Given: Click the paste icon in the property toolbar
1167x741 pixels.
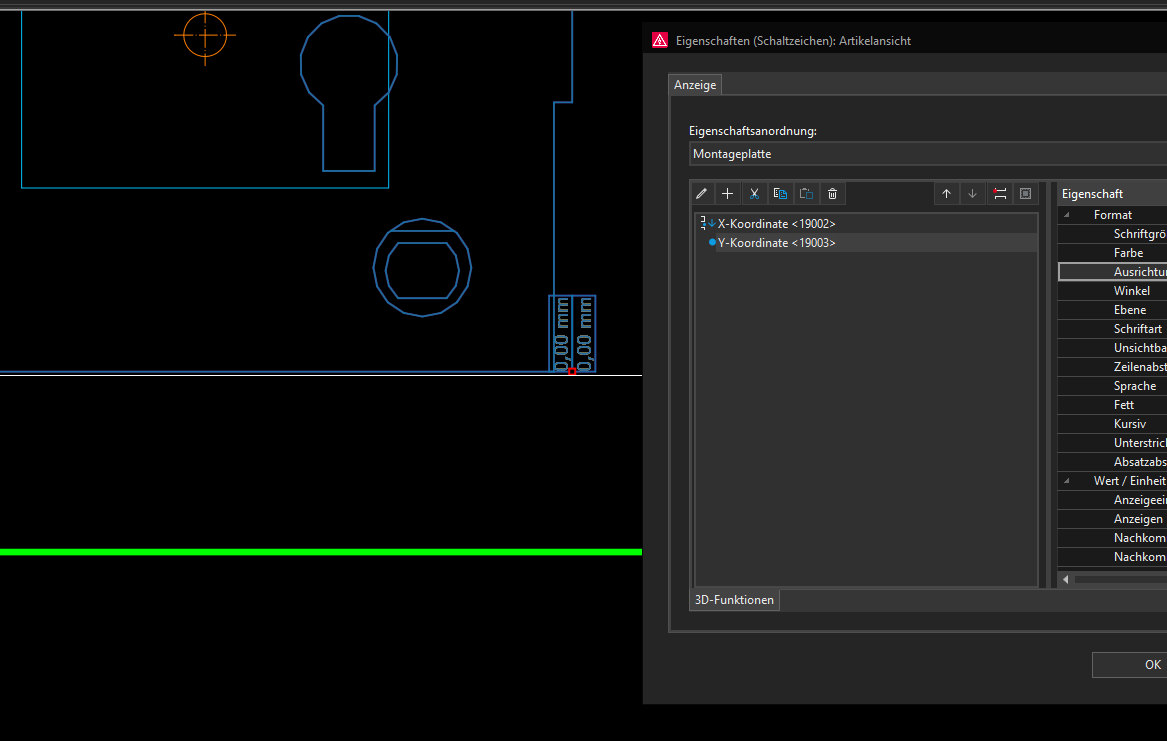Looking at the screenshot, I should coord(806,193).
